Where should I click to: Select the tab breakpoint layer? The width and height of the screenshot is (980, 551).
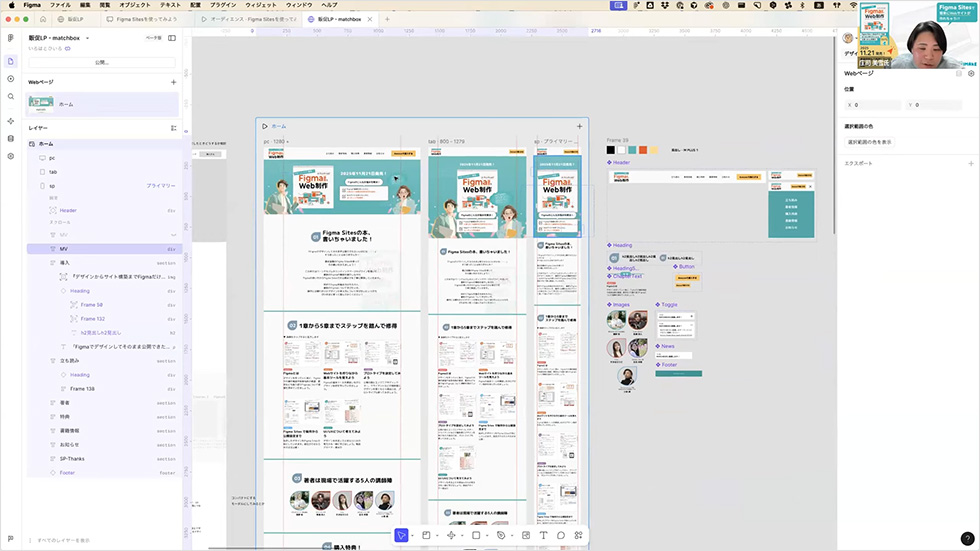(x=103, y=172)
